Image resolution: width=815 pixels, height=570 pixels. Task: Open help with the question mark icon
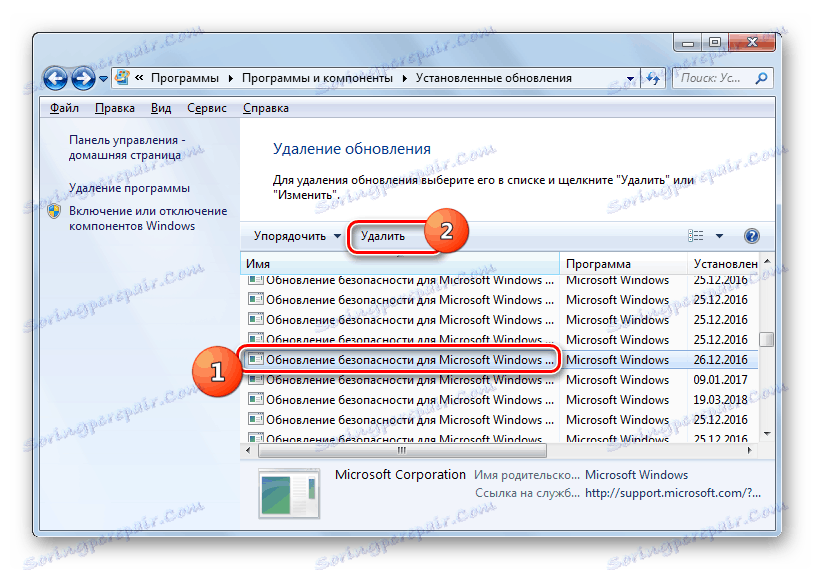(752, 236)
